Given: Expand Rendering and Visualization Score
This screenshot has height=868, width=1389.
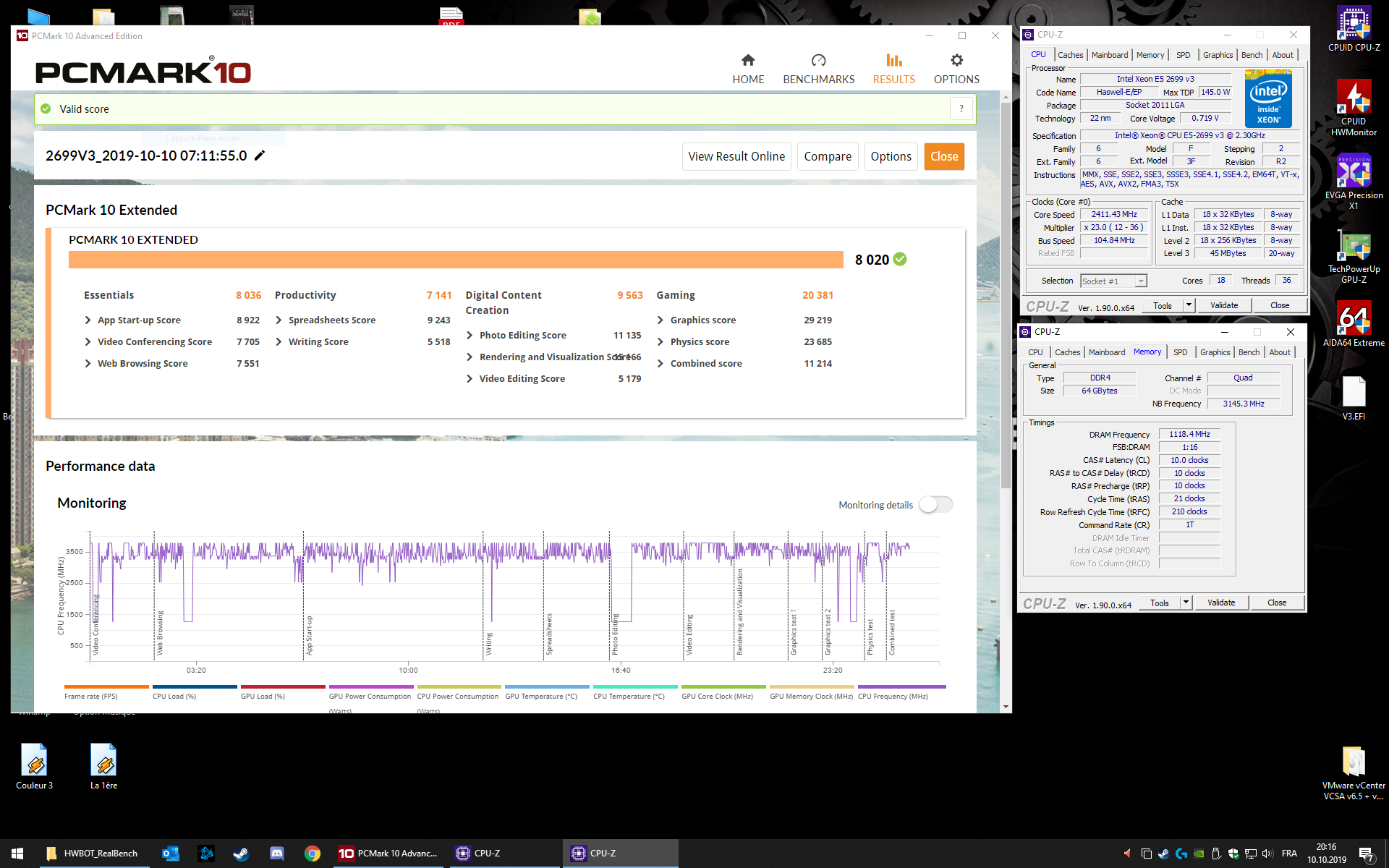Looking at the screenshot, I should 470,357.
